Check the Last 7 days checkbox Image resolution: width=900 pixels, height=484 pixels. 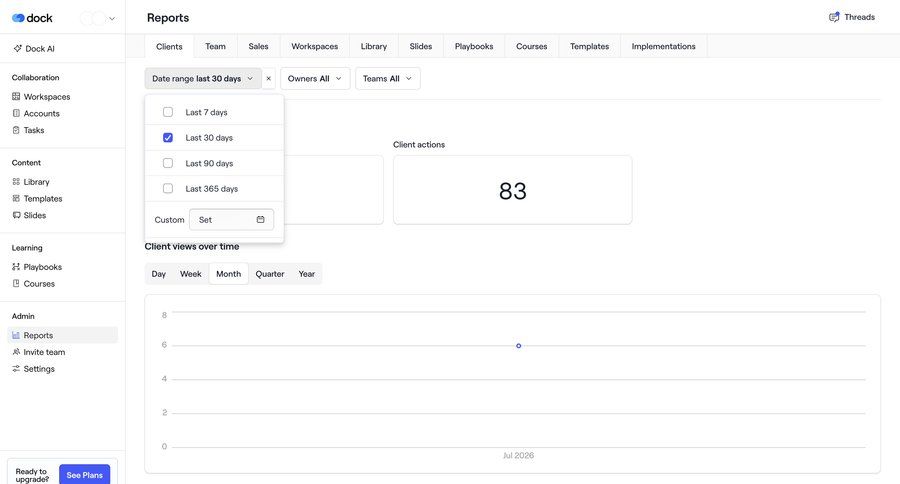click(x=168, y=112)
